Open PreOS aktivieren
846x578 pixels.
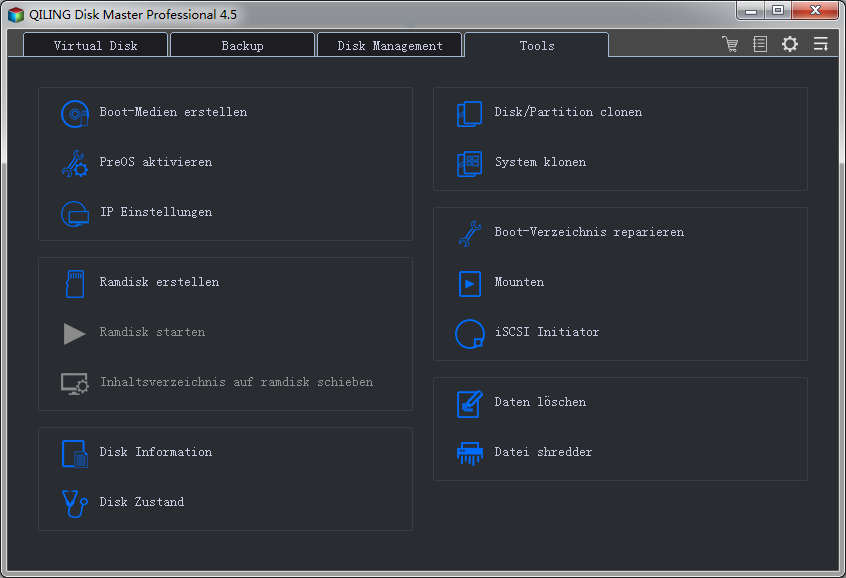[155, 162]
